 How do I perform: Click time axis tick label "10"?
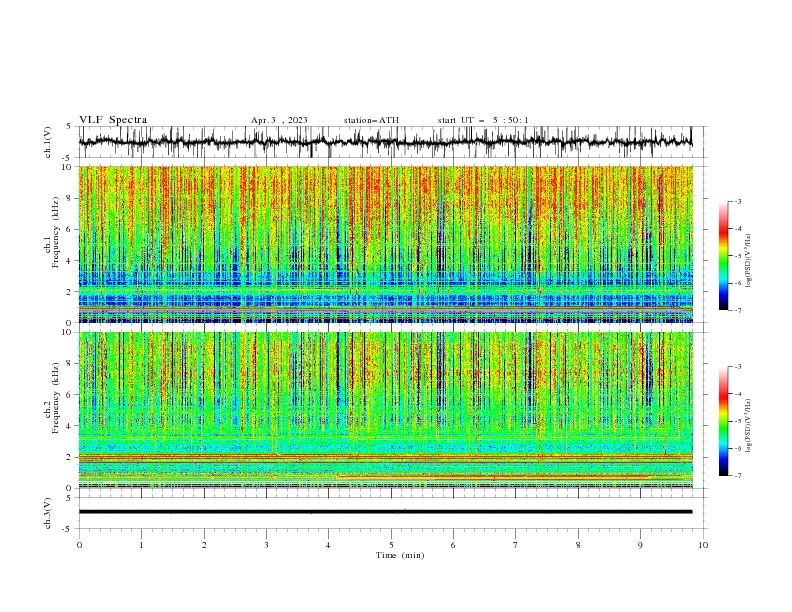(x=703, y=545)
